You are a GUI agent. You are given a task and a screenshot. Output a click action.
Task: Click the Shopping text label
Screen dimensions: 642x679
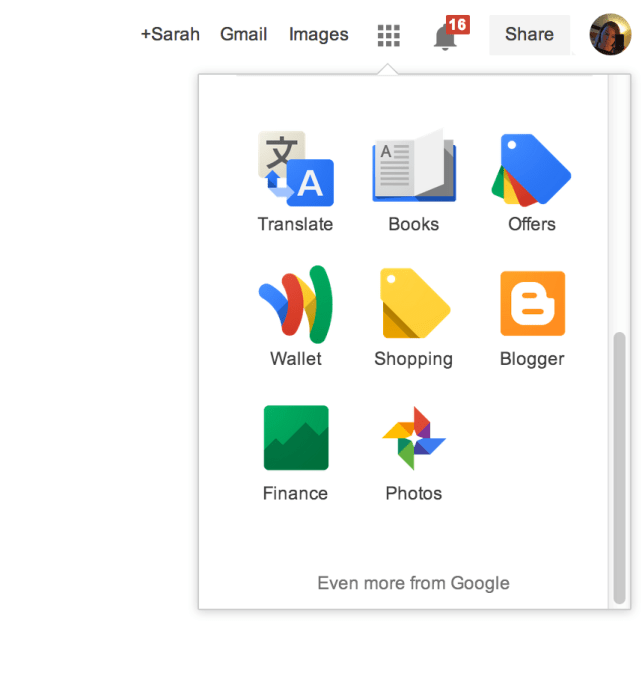coord(413,359)
